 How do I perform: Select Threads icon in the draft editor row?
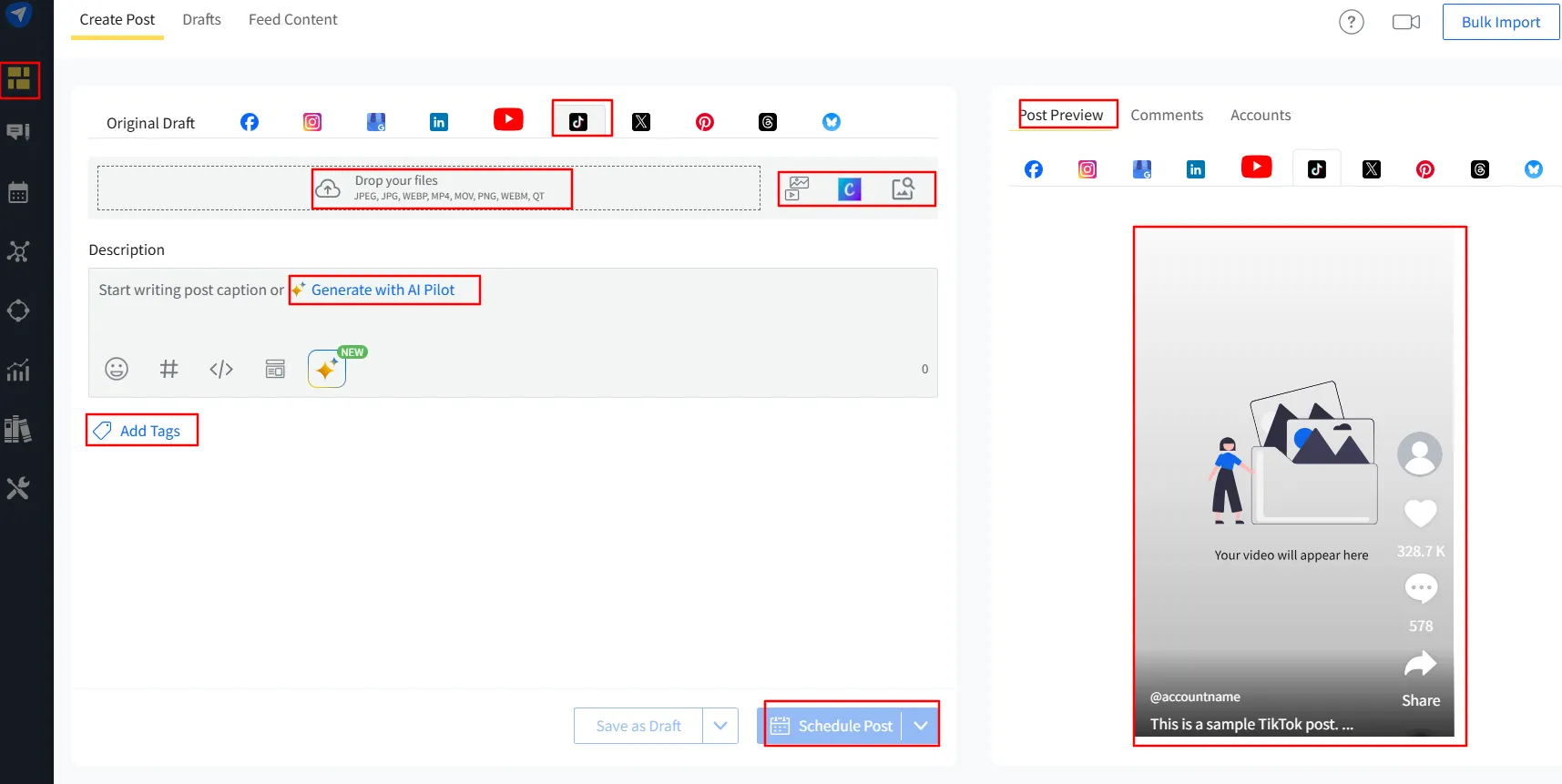[x=768, y=122]
